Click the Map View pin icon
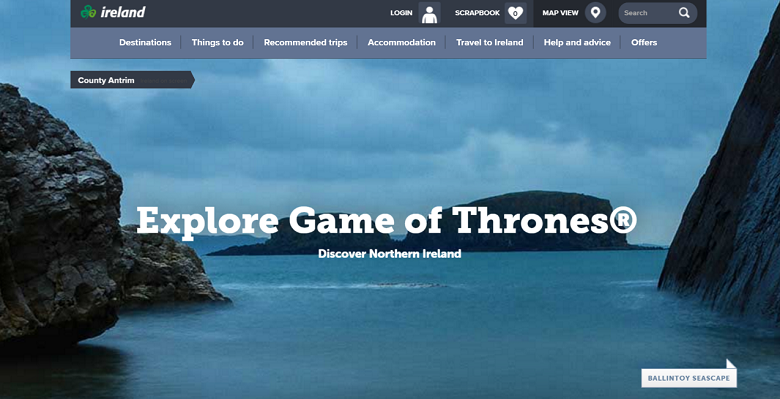Viewport: 780px width, 399px height. tap(595, 13)
